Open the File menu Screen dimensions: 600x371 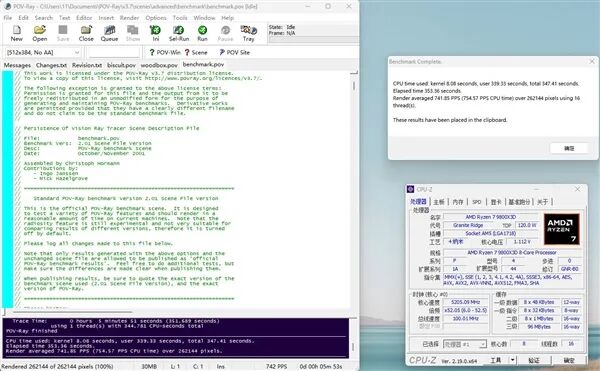click(8, 18)
